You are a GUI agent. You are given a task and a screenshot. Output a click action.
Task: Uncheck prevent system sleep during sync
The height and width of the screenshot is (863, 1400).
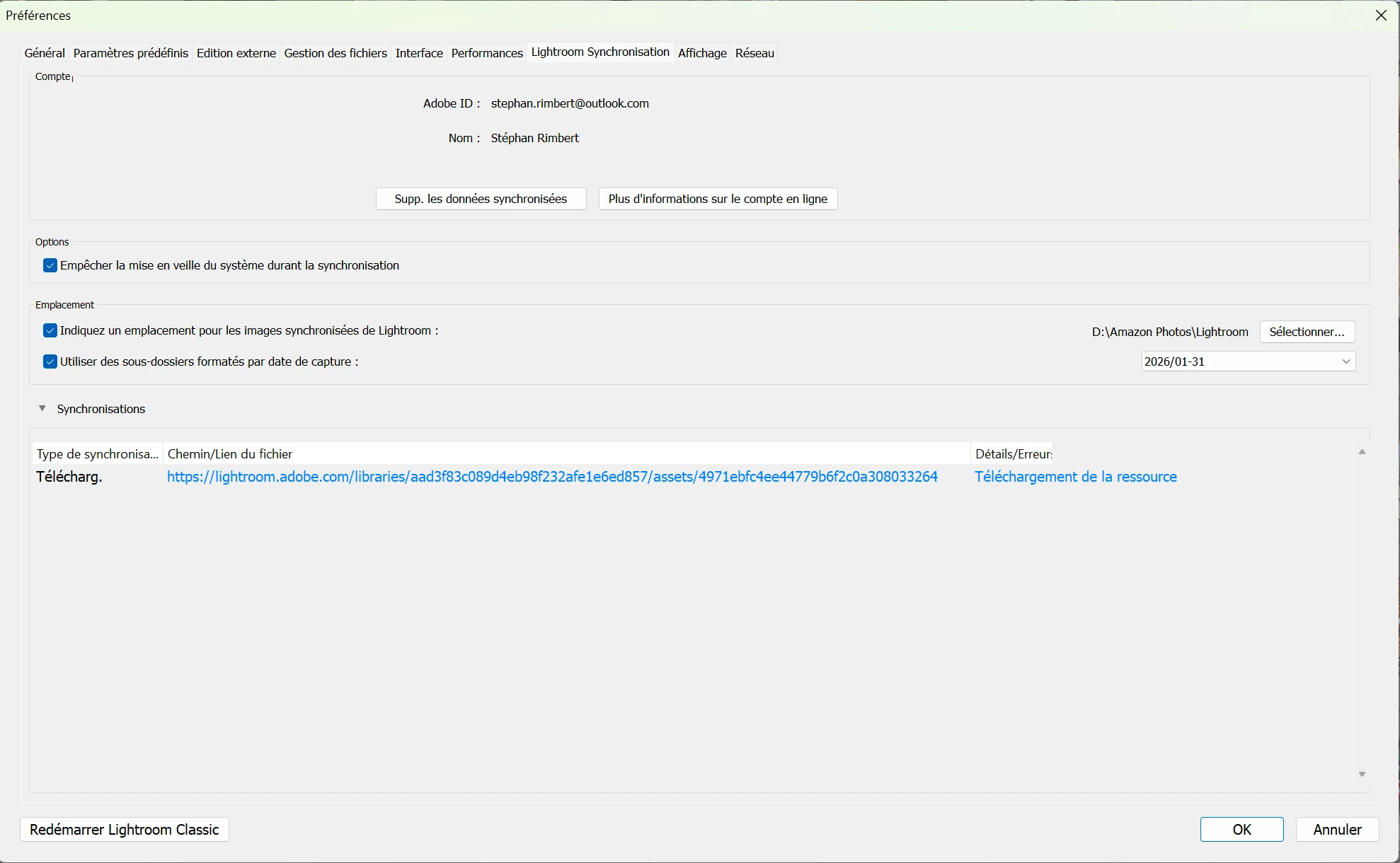click(50, 265)
